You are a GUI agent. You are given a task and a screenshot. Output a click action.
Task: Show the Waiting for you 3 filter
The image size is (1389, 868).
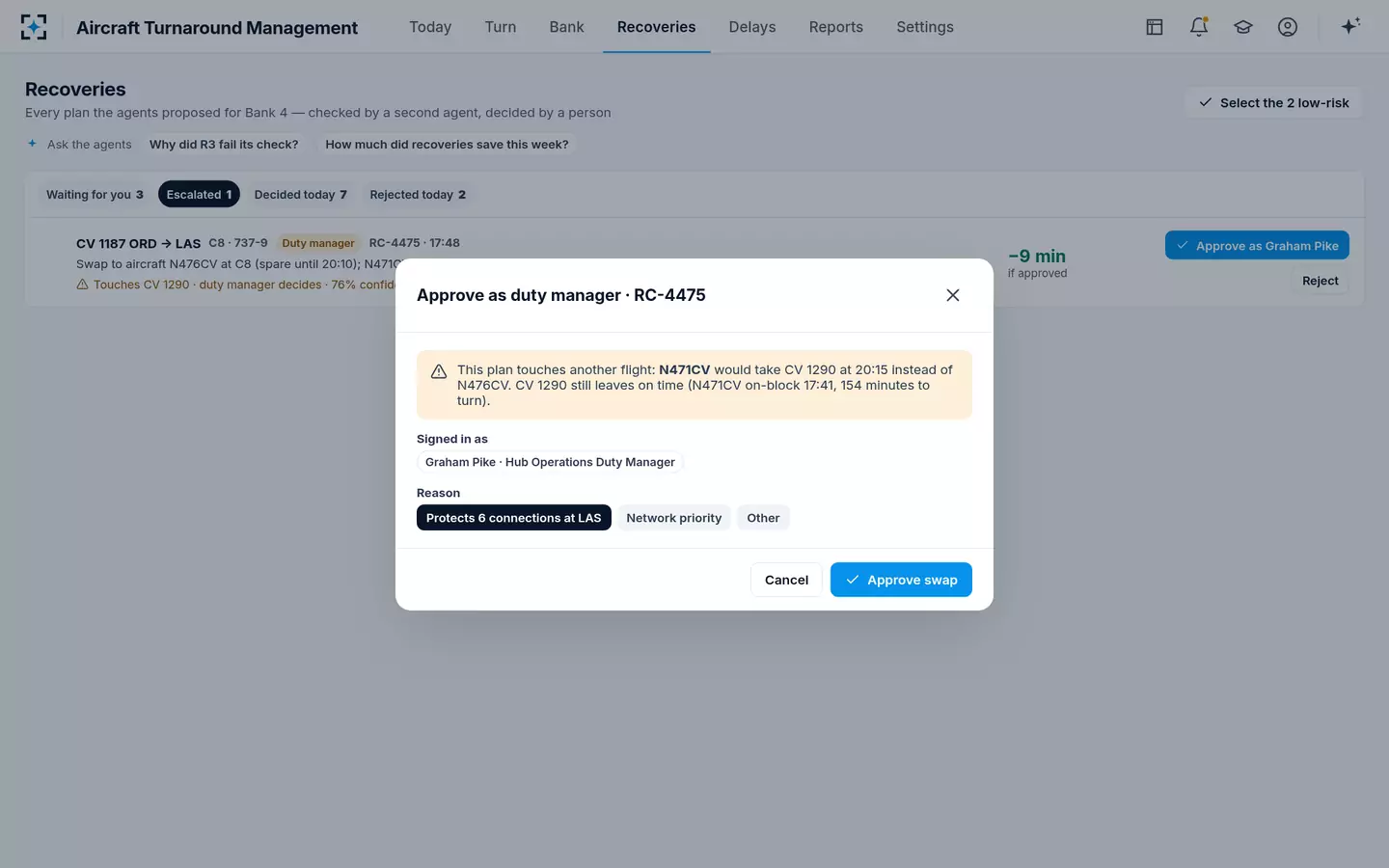[95, 194]
